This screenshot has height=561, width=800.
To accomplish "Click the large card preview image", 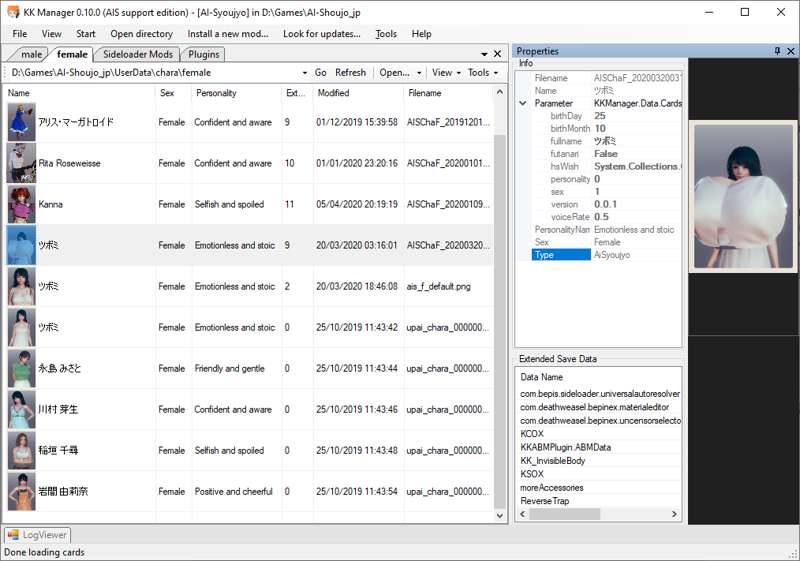I will click(x=743, y=196).
